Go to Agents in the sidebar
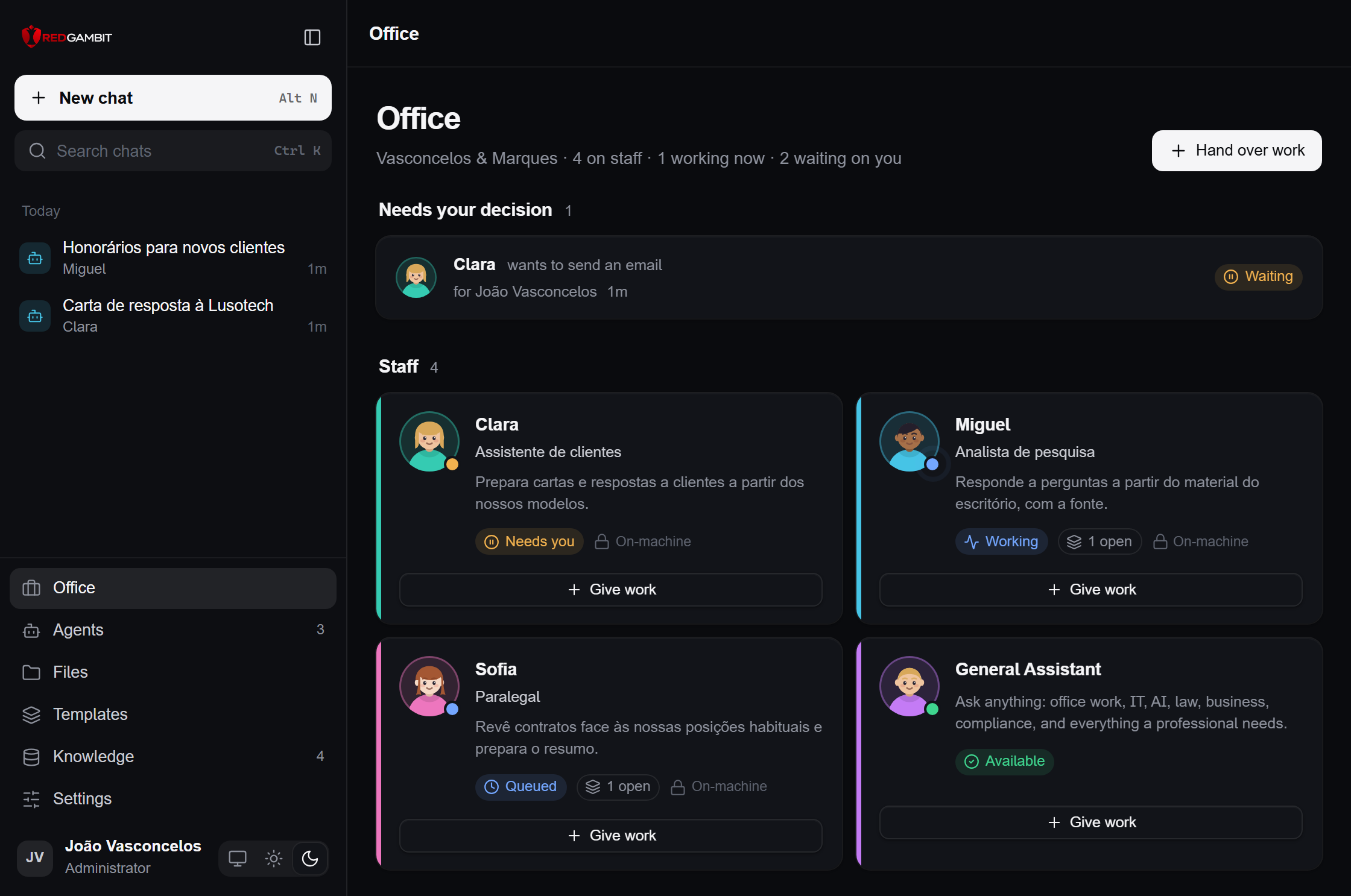This screenshot has height=896, width=1351. point(173,630)
